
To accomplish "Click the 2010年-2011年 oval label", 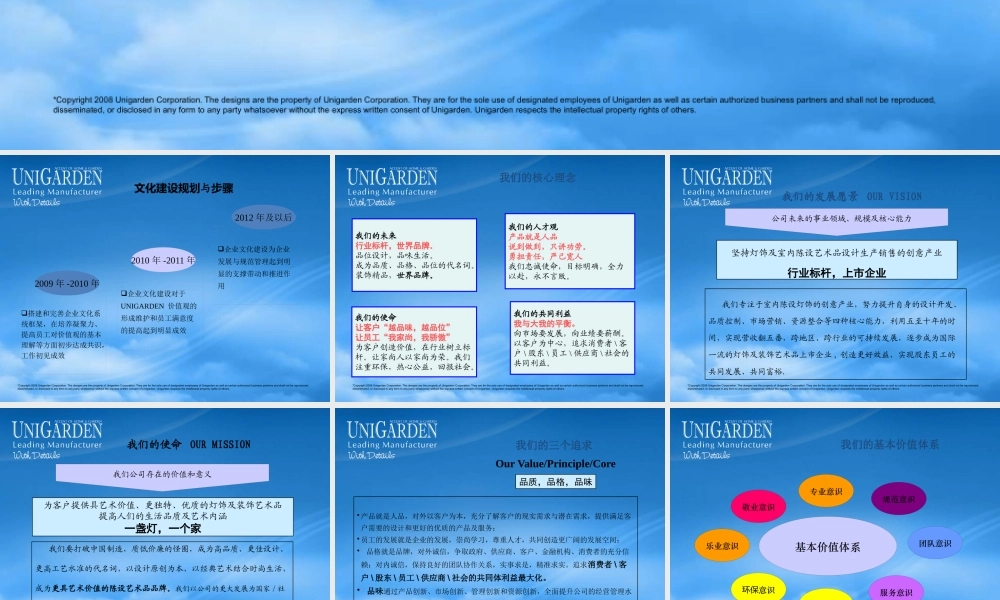I will coord(163,260).
